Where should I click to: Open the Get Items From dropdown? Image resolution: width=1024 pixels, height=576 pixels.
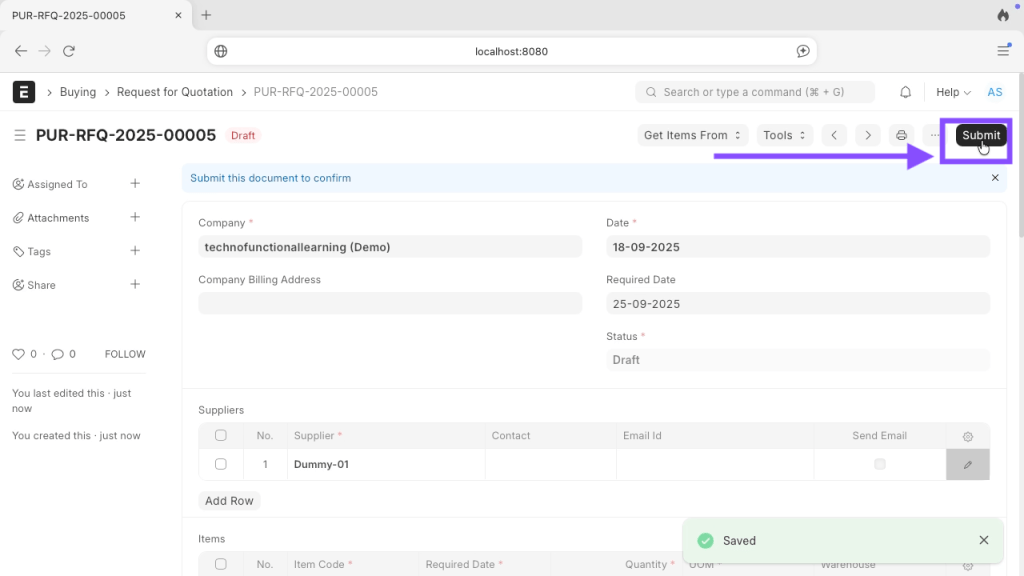point(692,135)
